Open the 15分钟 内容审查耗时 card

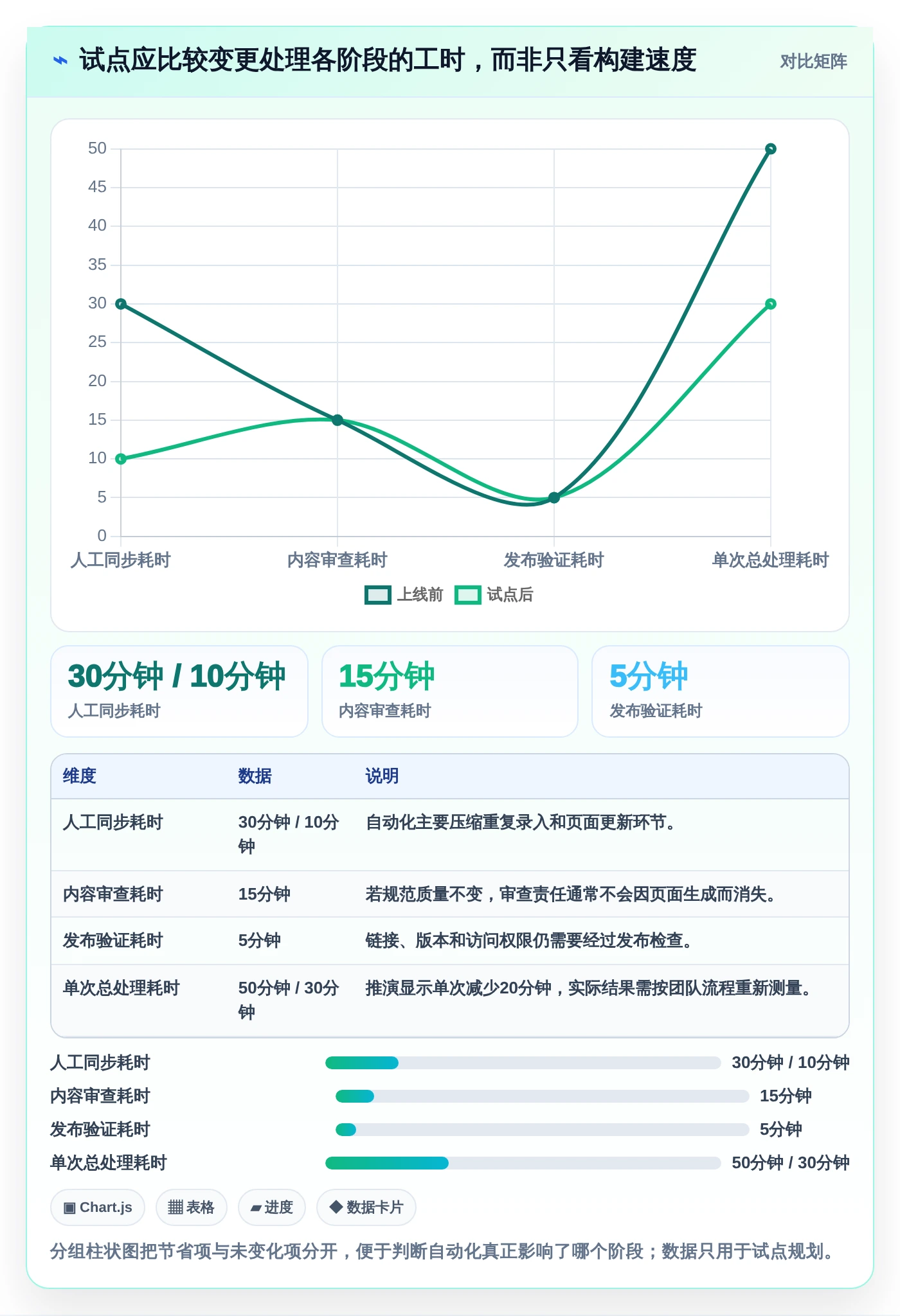pyautogui.click(x=450, y=691)
